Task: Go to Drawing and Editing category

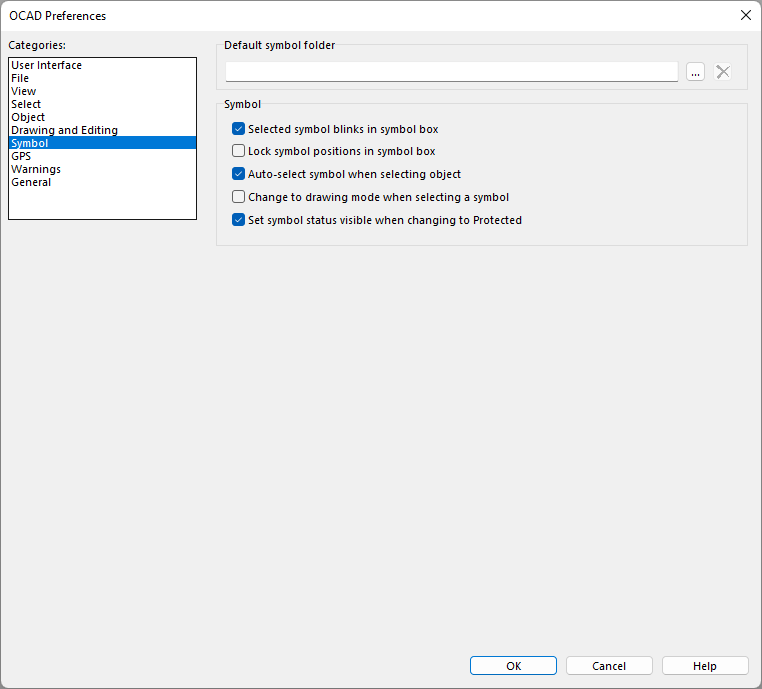Action: coord(103,130)
